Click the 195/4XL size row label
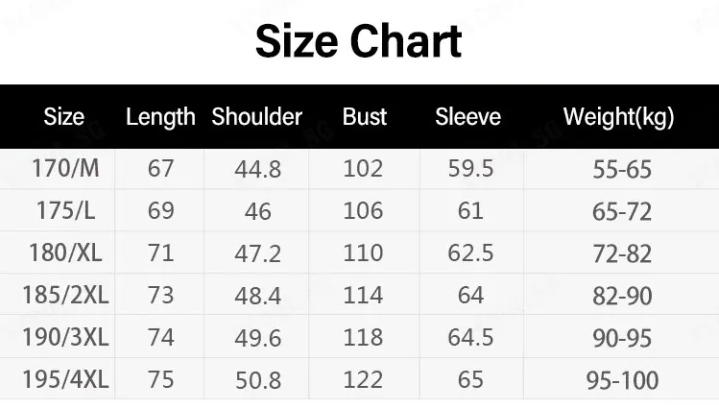Screen dimensions: 719x405 click(x=65, y=380)
